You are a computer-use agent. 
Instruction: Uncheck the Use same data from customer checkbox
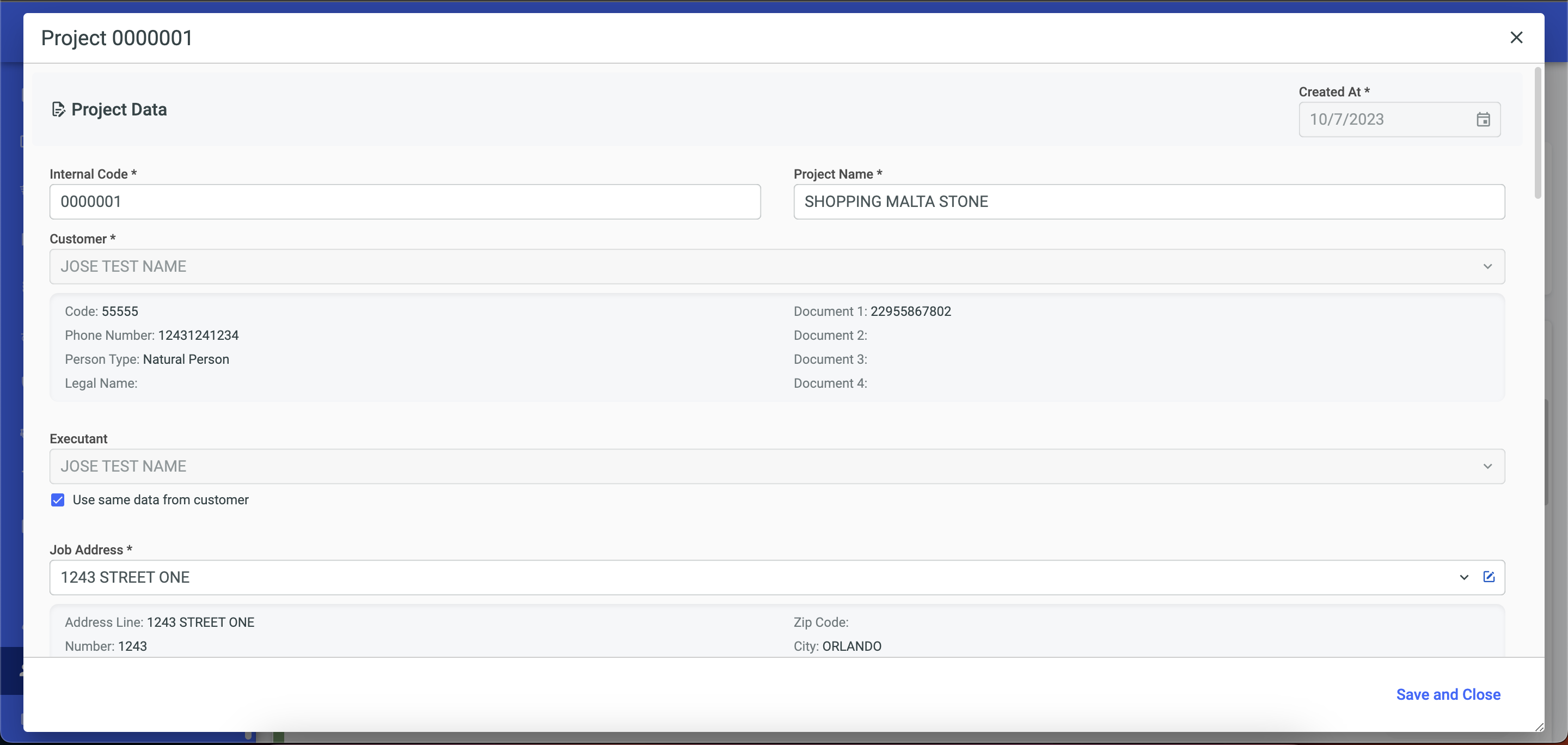tap(58, 500)
